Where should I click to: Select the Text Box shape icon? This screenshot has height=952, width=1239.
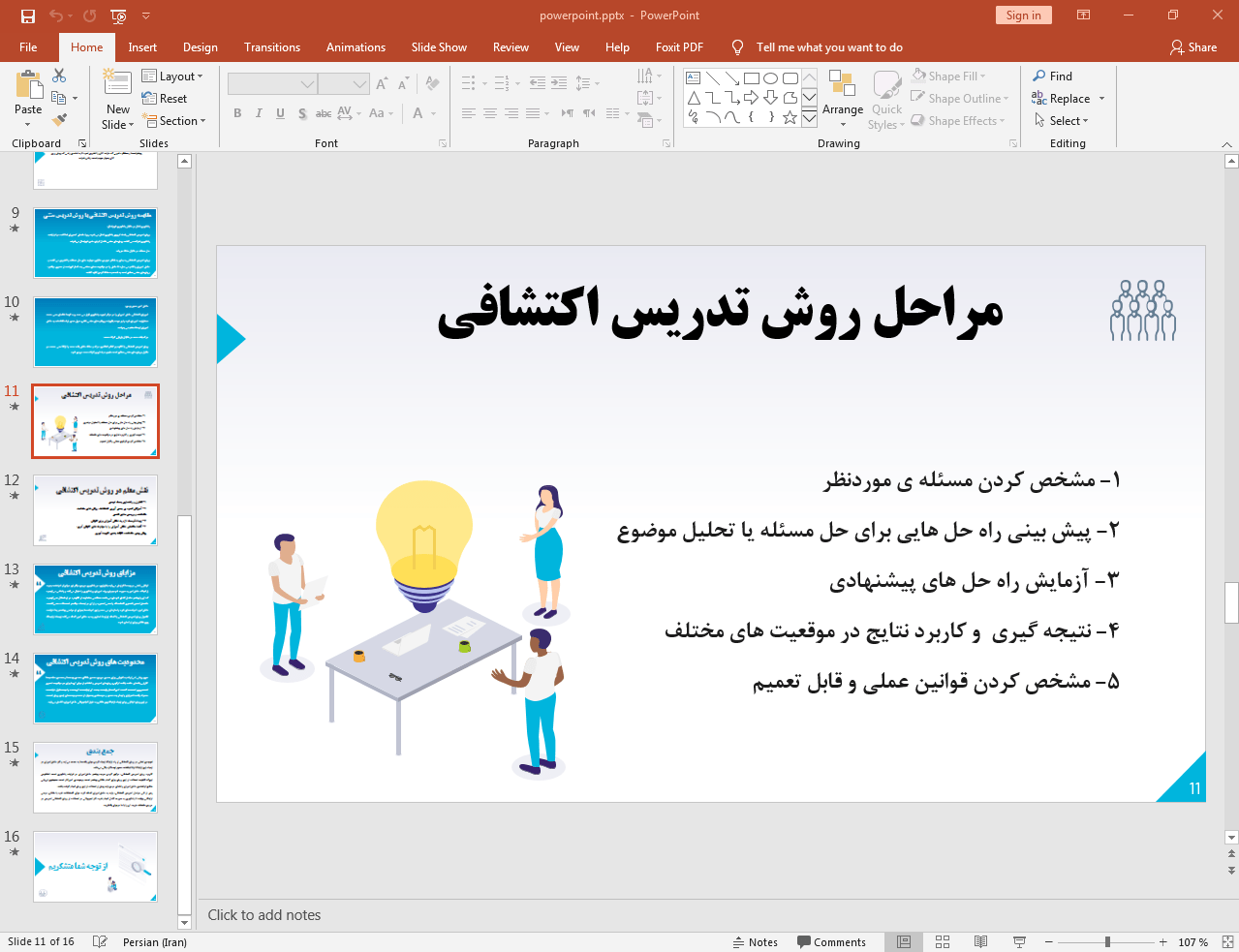[694, 78]
